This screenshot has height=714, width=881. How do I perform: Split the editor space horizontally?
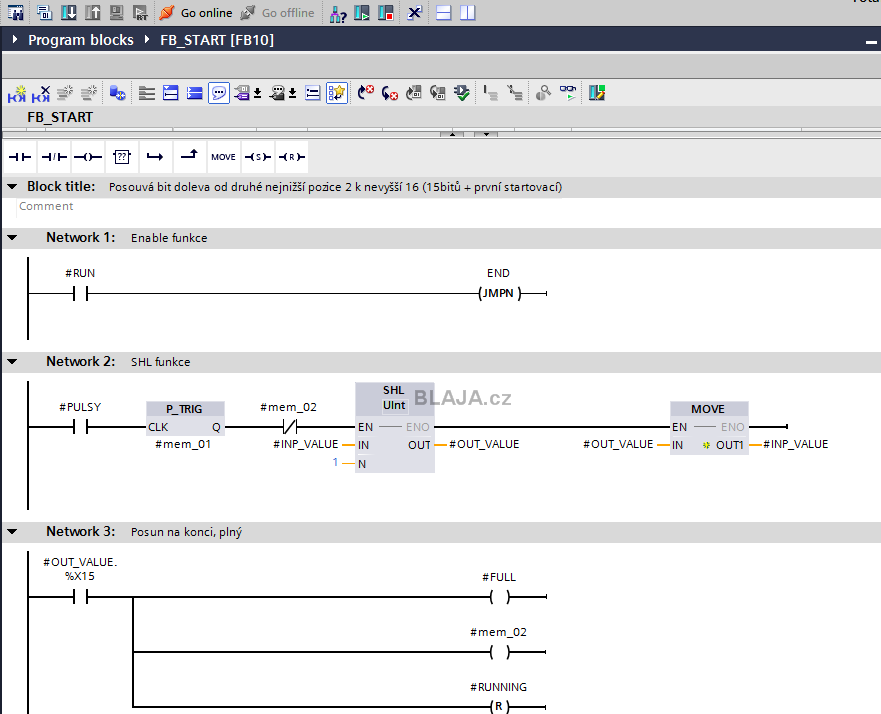[x=444, y=12]
